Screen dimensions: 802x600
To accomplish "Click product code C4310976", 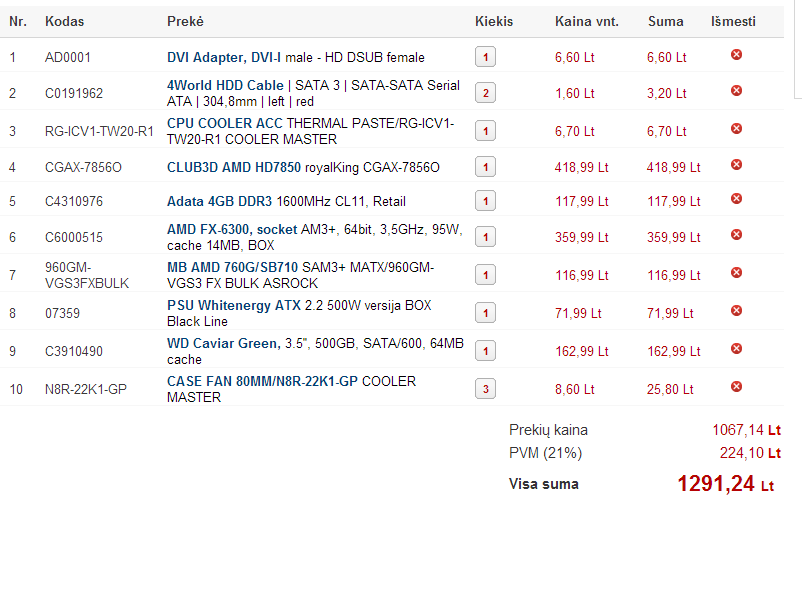I will coord(74,202).
